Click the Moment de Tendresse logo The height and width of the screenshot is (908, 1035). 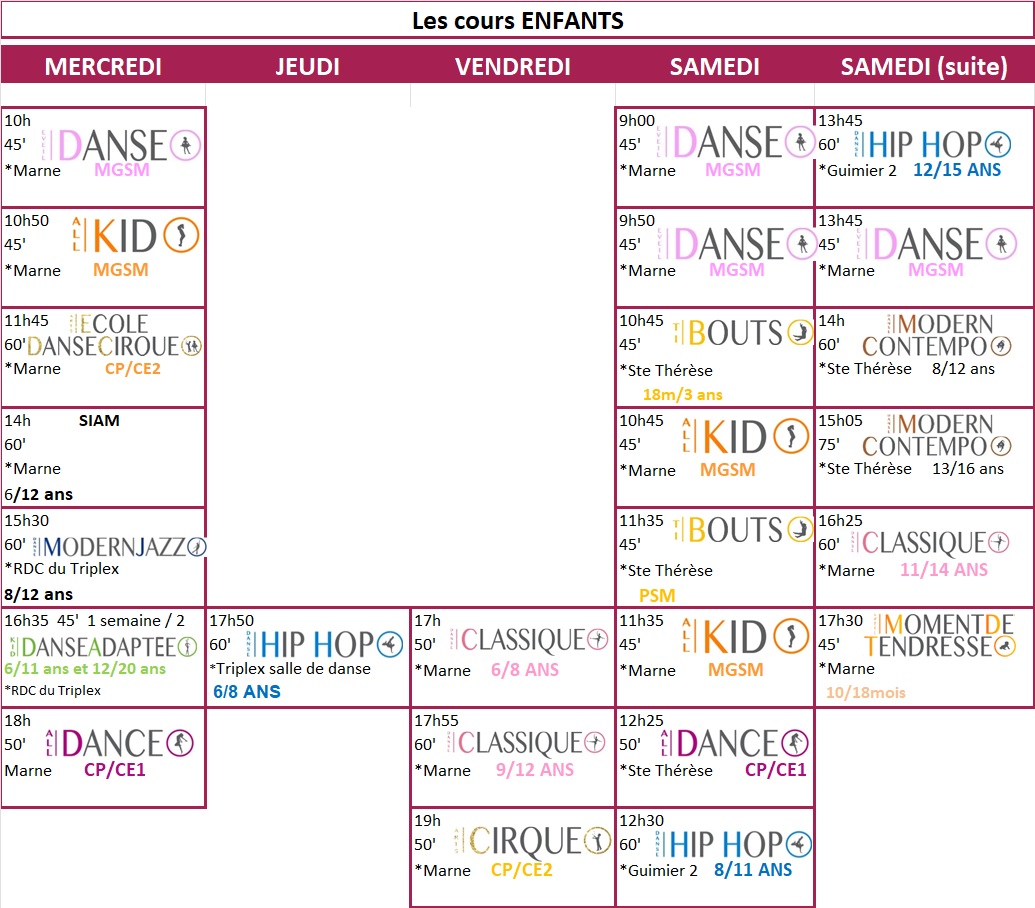pos(936,636)
